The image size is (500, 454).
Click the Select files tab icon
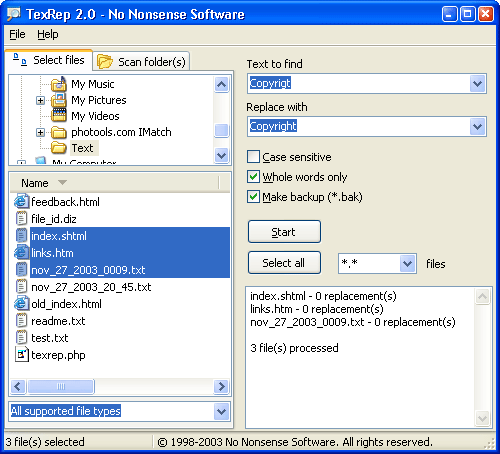[x=20, y=59]
